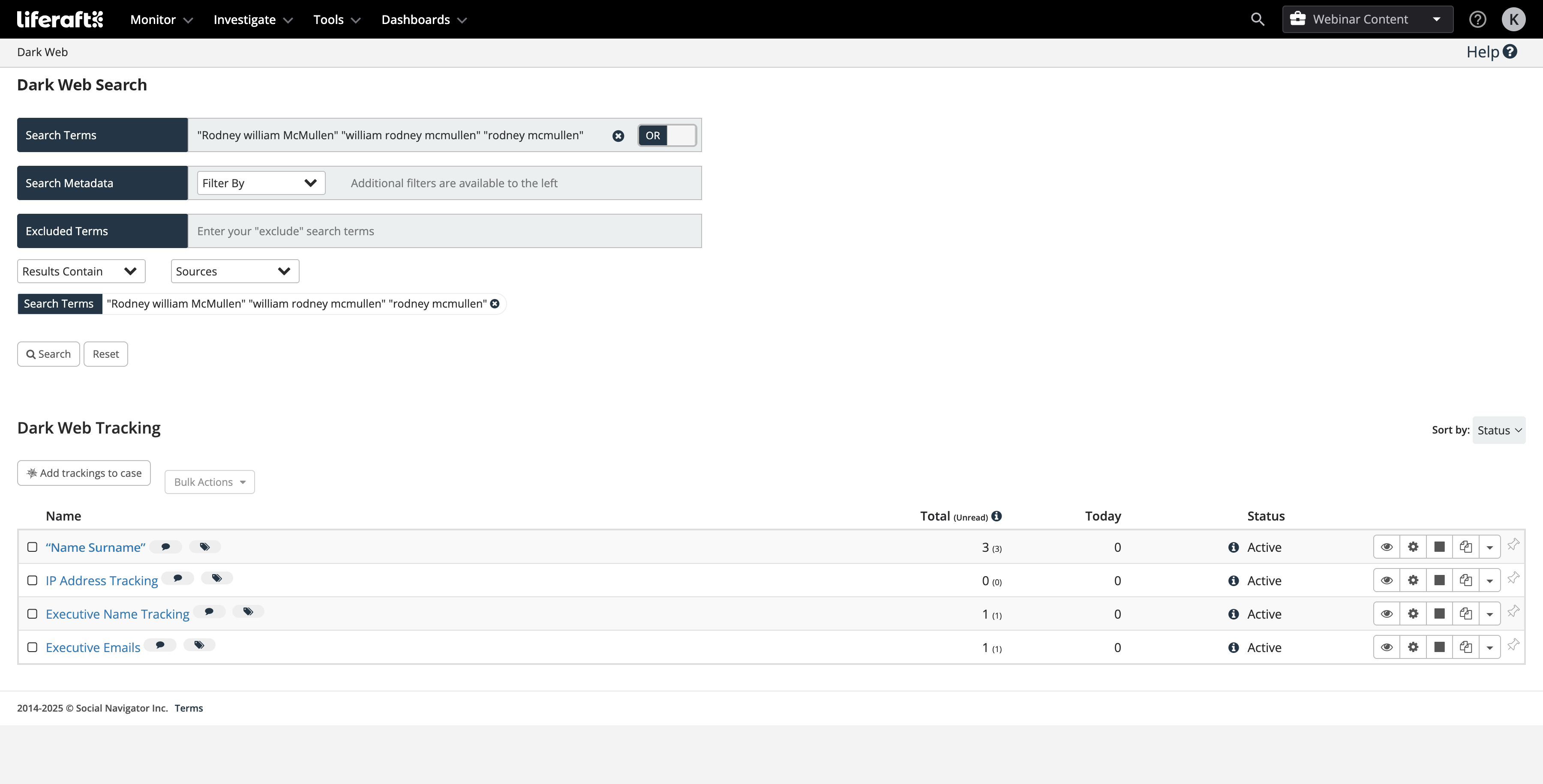Screen dimensions: 1543x784
Task: Toggle the OR search operator switch
Action: tap(666, 135)
